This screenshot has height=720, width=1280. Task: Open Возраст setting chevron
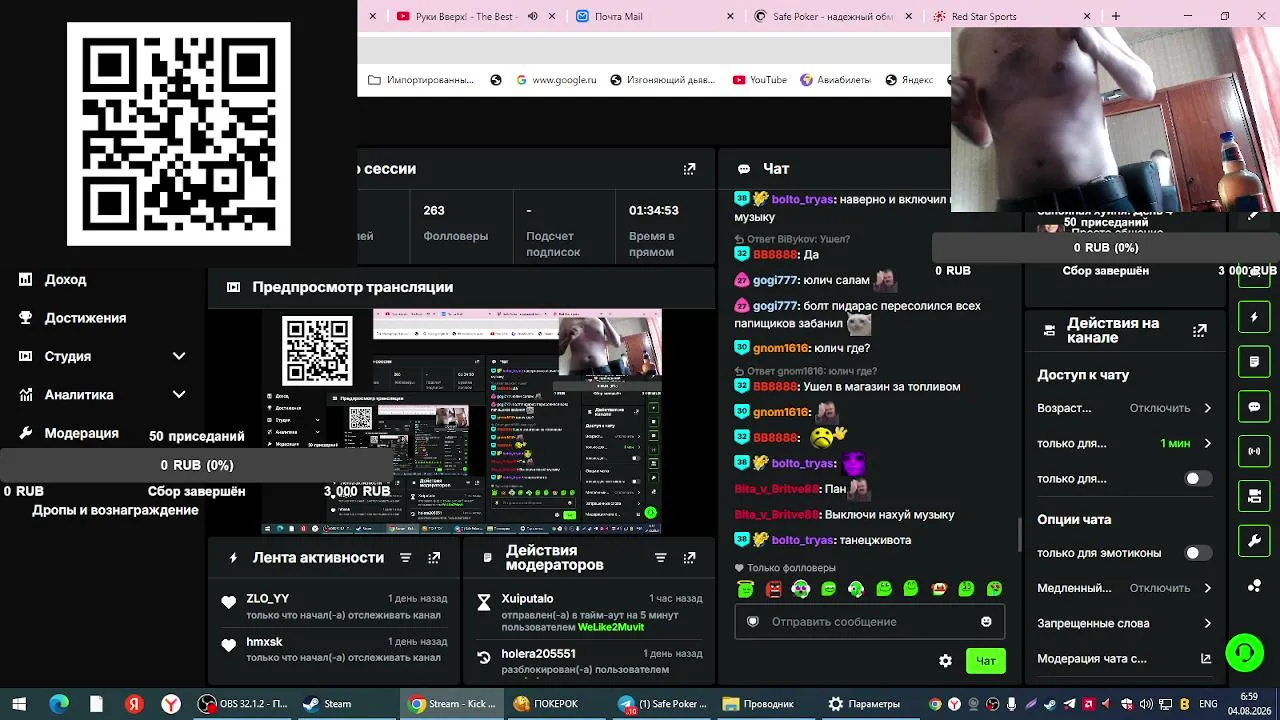(x=1207, y=408)
